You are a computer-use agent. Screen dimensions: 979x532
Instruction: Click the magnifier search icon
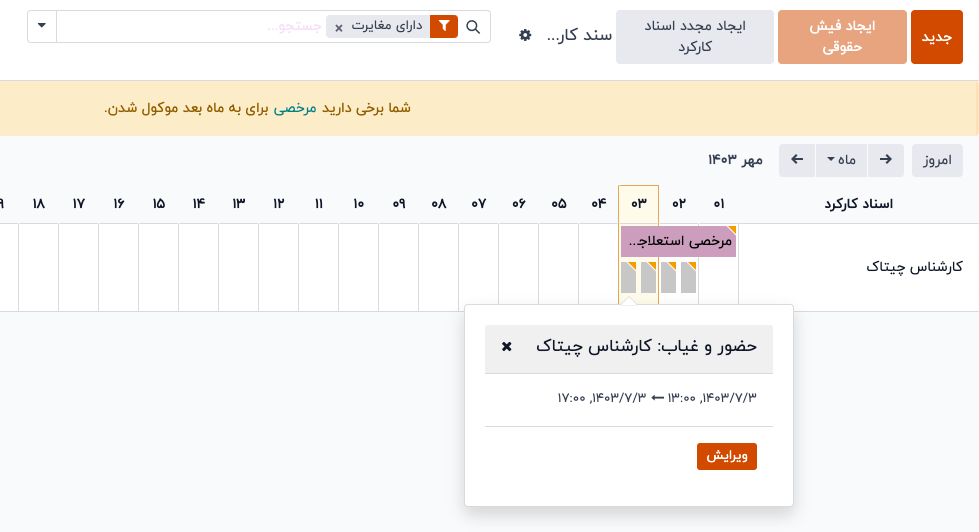(x=474, y=27)
